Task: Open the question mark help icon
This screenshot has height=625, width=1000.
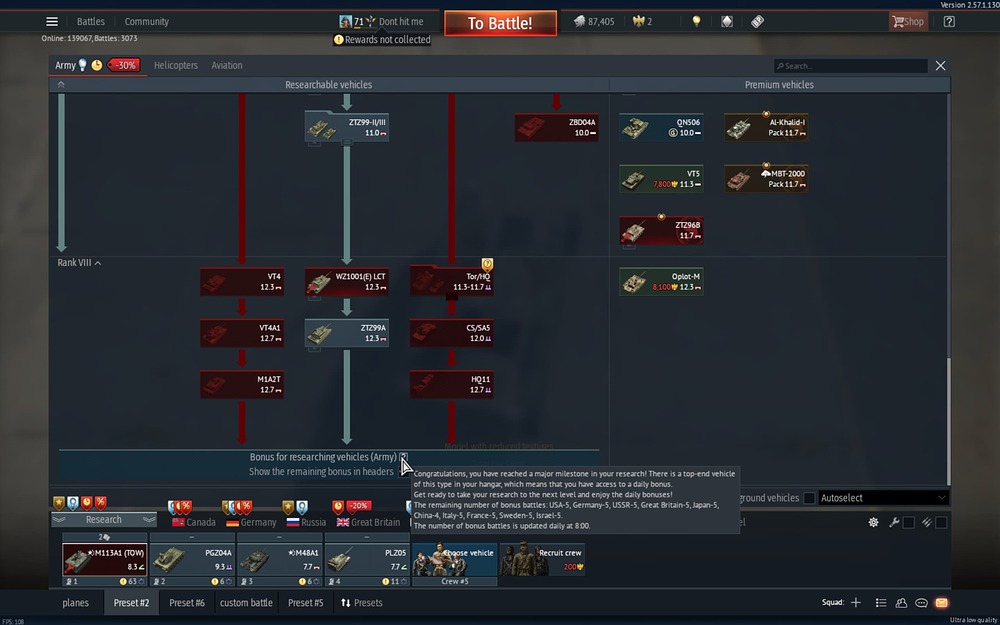Action: 949,22
